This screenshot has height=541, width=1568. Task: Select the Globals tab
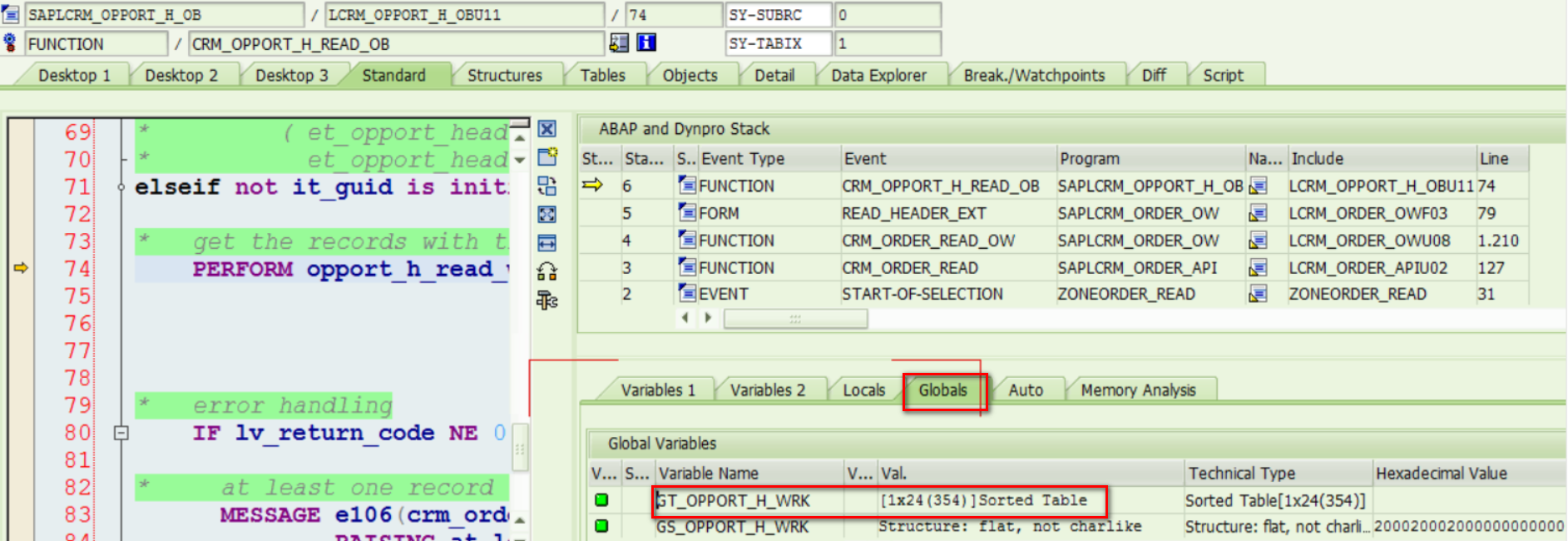pos(943,390)
